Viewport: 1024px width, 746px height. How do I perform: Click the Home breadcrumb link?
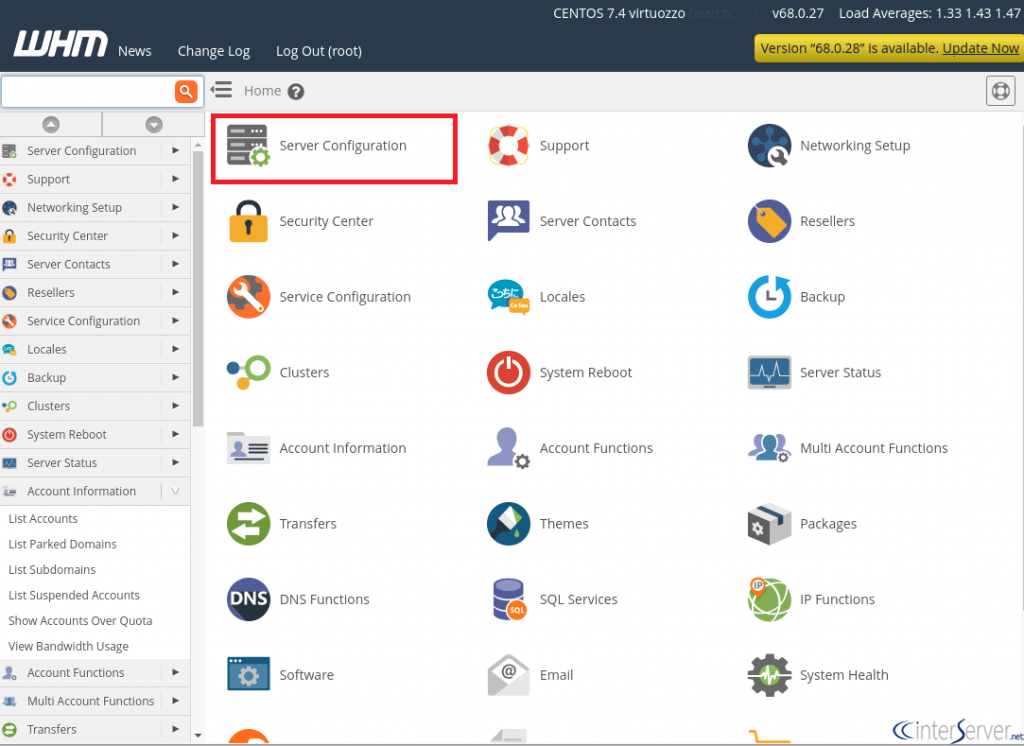[263, 91]
